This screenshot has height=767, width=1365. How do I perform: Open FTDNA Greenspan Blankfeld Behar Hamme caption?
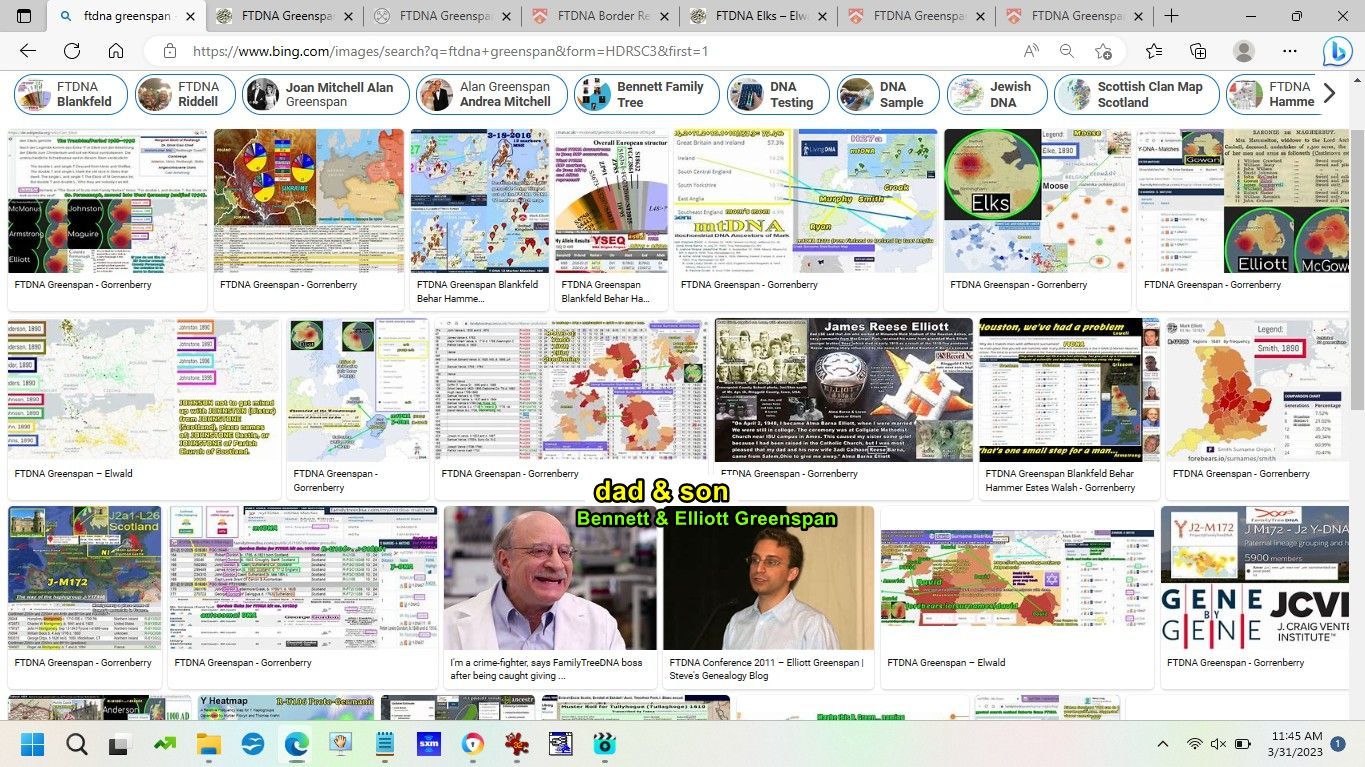click(477, 291)
